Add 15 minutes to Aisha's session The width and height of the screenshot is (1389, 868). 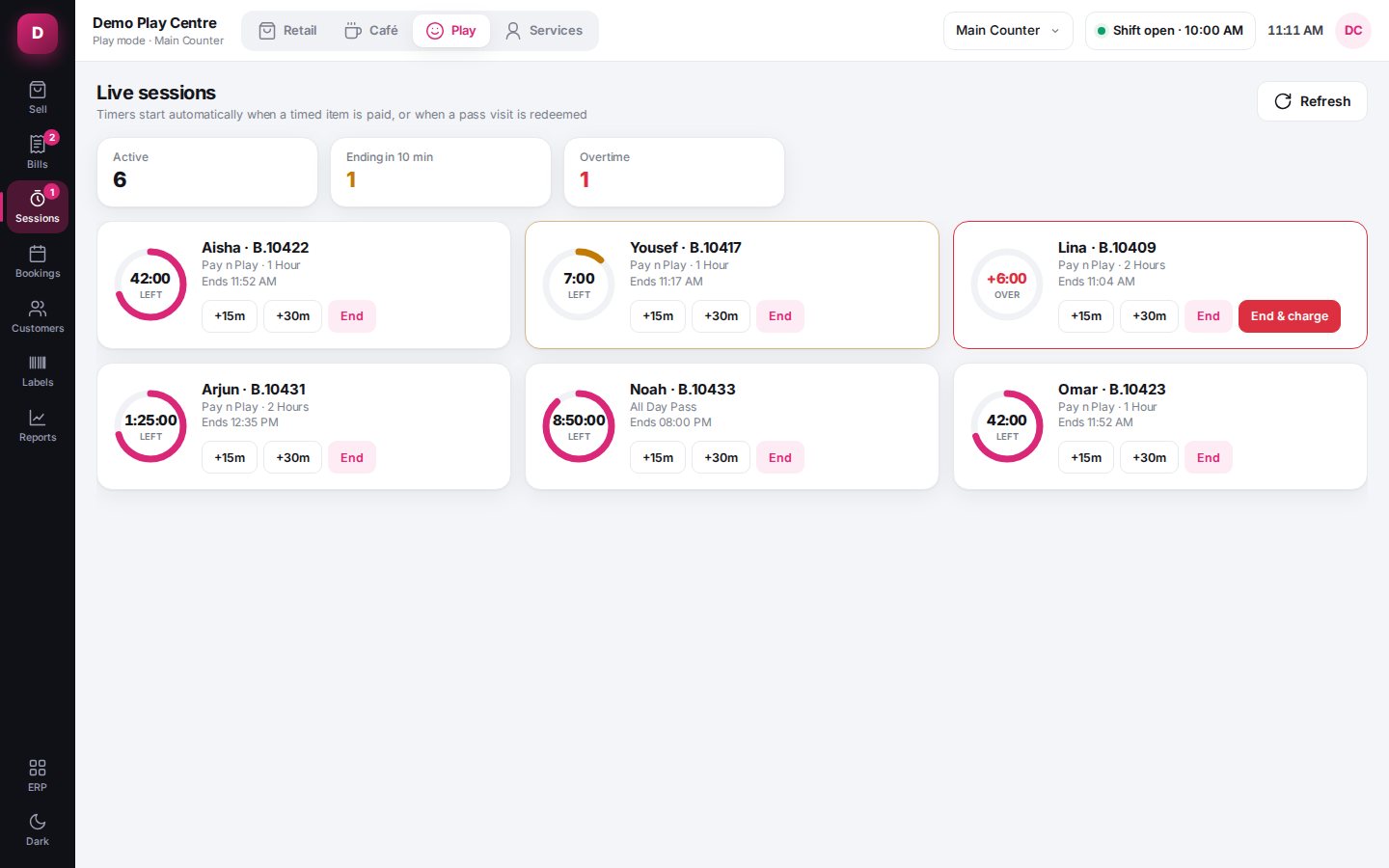tap(230, 316)
